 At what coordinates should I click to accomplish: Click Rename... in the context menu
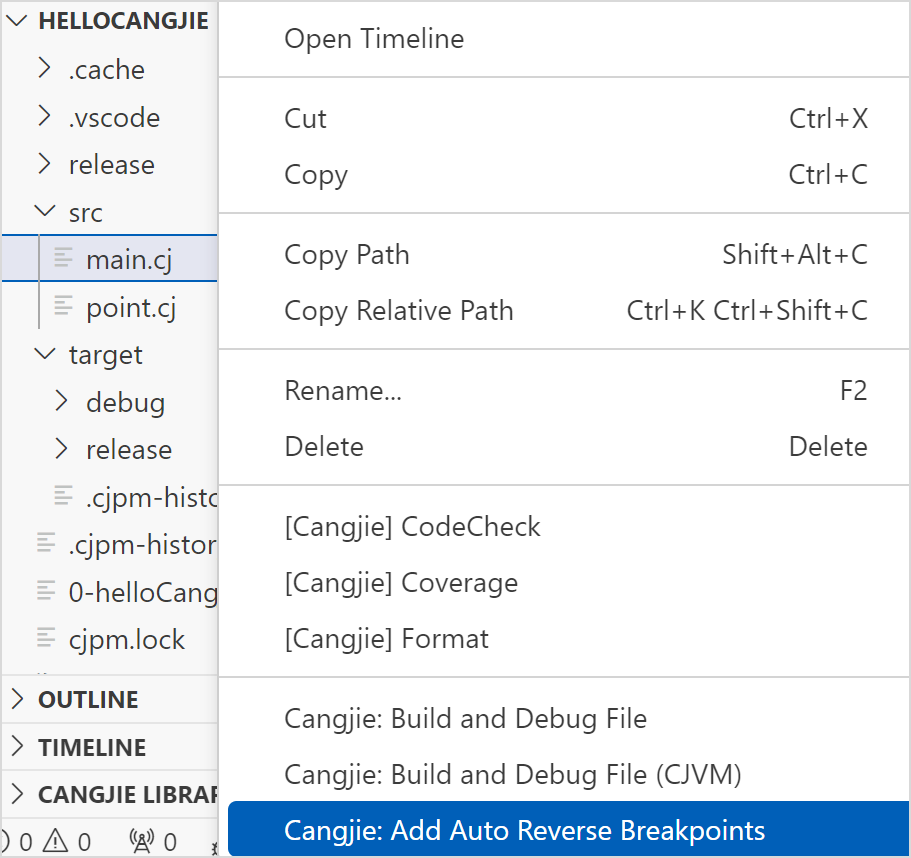tap(343, 390)
